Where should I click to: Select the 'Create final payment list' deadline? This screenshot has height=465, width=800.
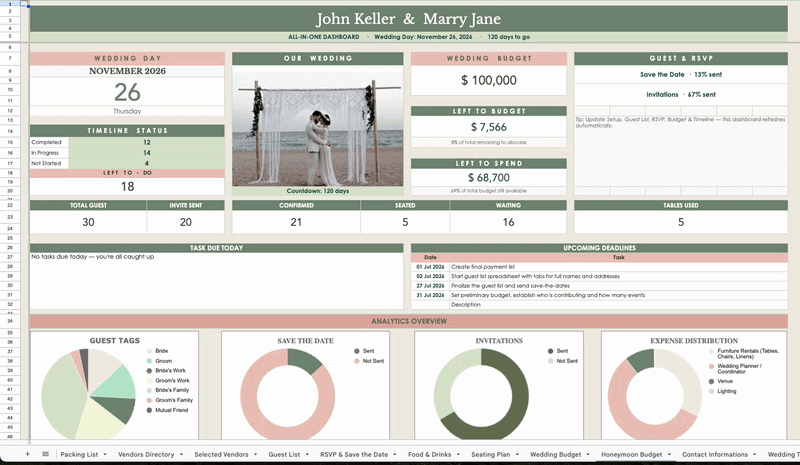click(618, 267)
